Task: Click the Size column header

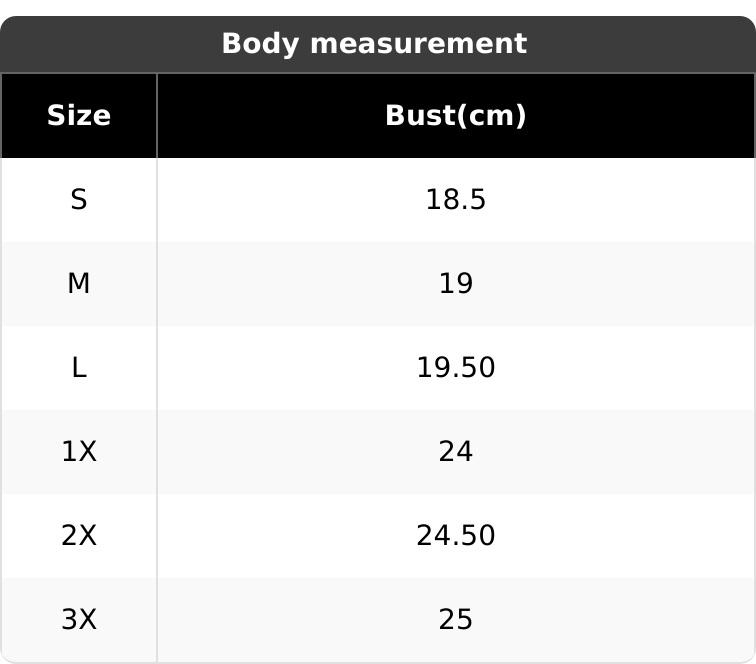Action: 78,116
